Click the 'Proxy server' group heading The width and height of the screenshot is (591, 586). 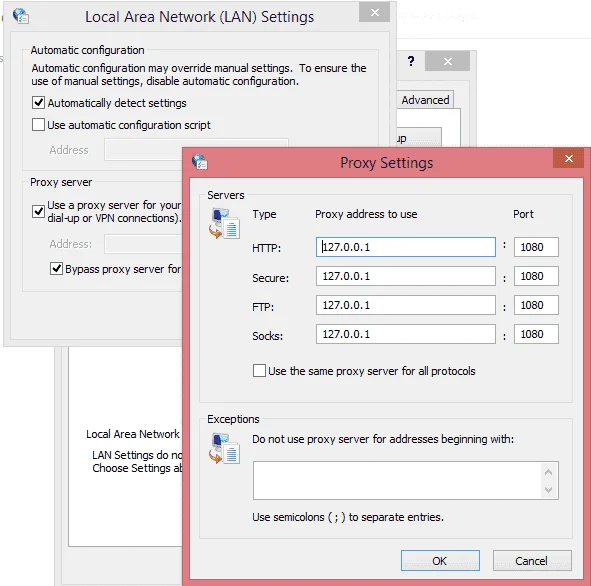[x=61, y=182]
